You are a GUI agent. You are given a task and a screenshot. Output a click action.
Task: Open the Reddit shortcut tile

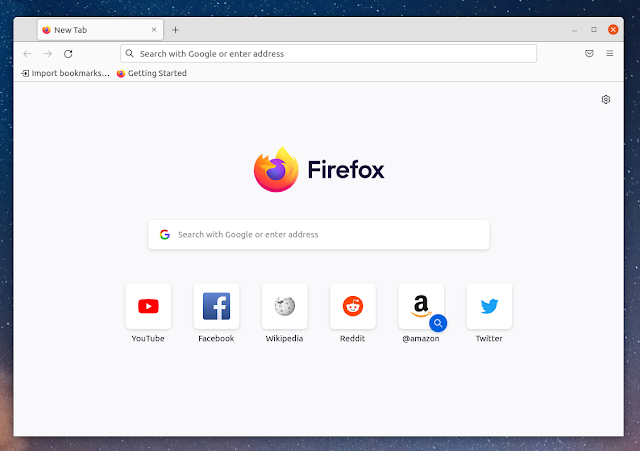coord(353,306)
